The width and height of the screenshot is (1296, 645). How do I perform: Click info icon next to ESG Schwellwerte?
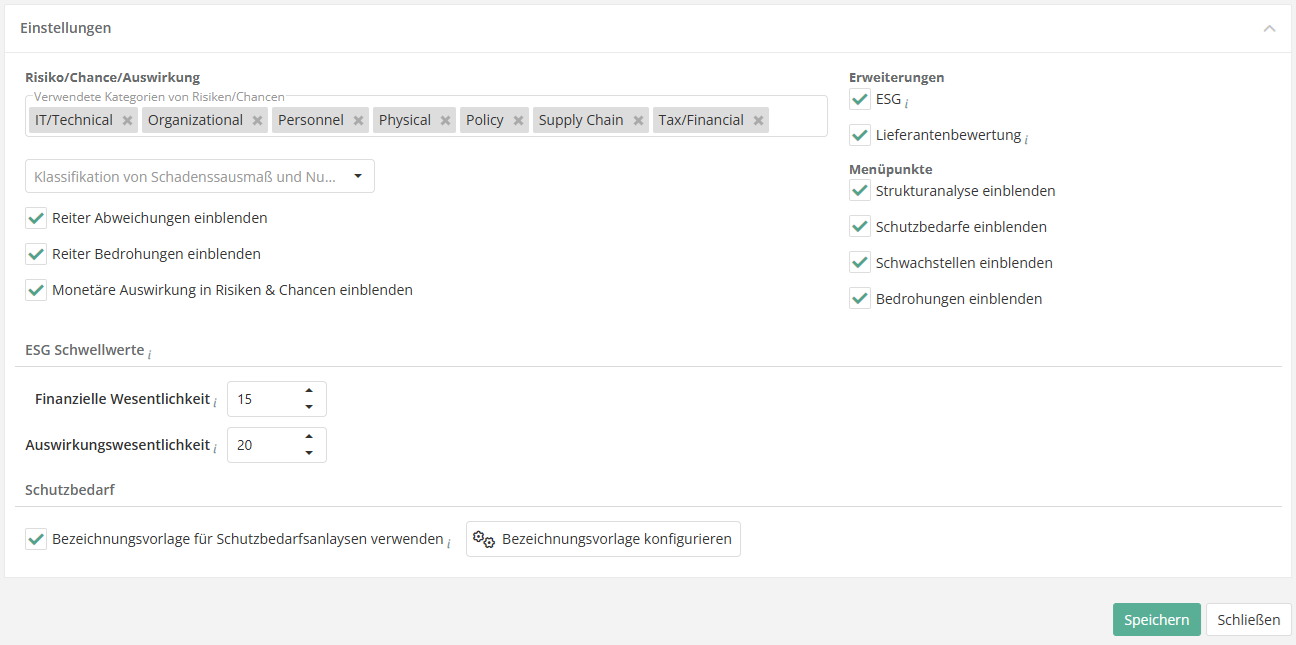pyautogui.click(x=149, y=353)
